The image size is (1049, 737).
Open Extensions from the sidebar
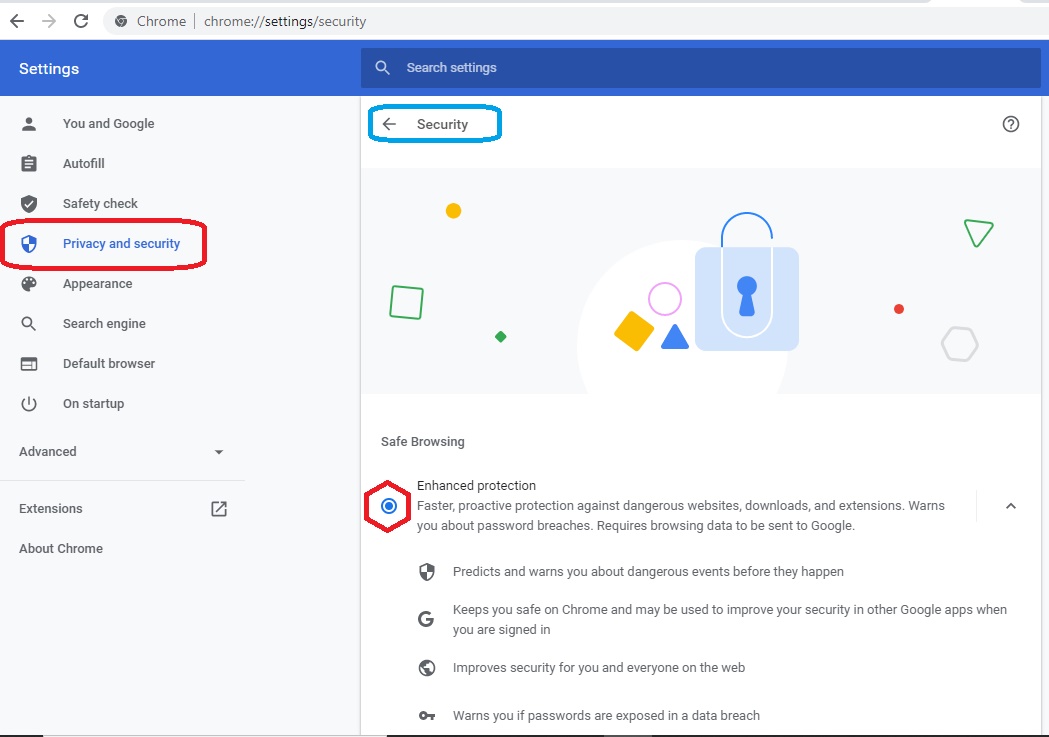point(51,509)
